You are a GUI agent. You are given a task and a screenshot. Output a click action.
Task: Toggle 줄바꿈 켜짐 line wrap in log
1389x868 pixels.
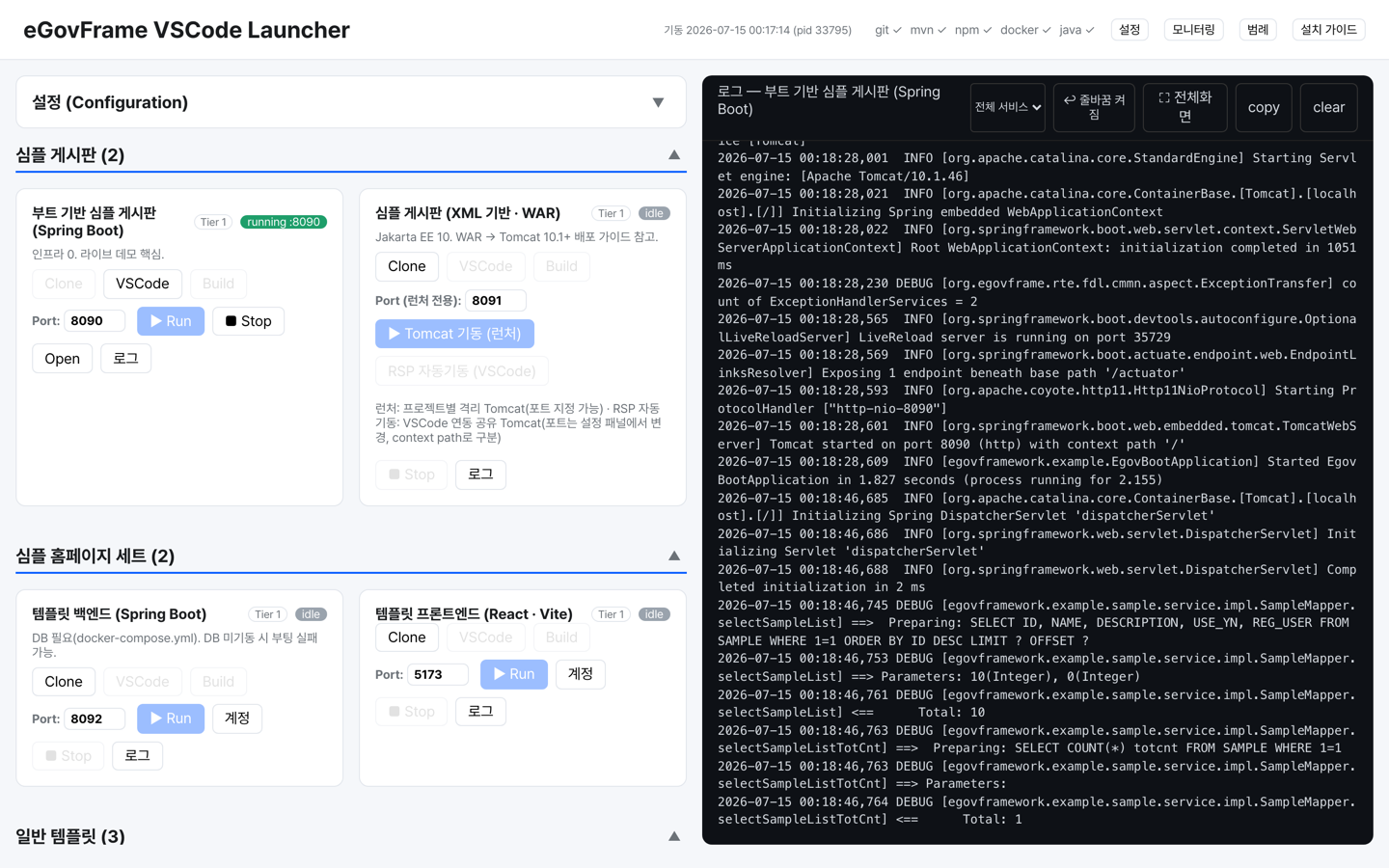[x=1094, y=107]
